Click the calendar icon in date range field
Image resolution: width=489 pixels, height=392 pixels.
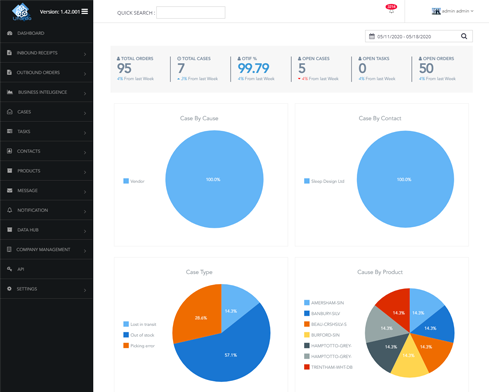[x=372, y=36]
